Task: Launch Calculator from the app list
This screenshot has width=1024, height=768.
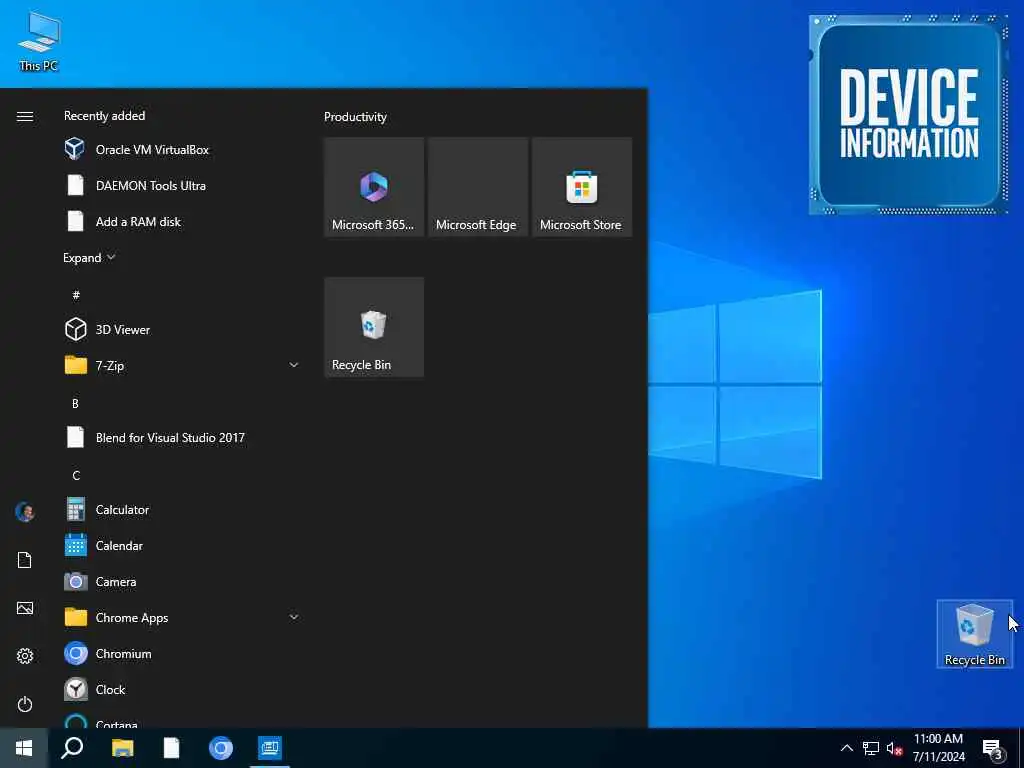Action: pyautogui.click(x=182, y=509)
